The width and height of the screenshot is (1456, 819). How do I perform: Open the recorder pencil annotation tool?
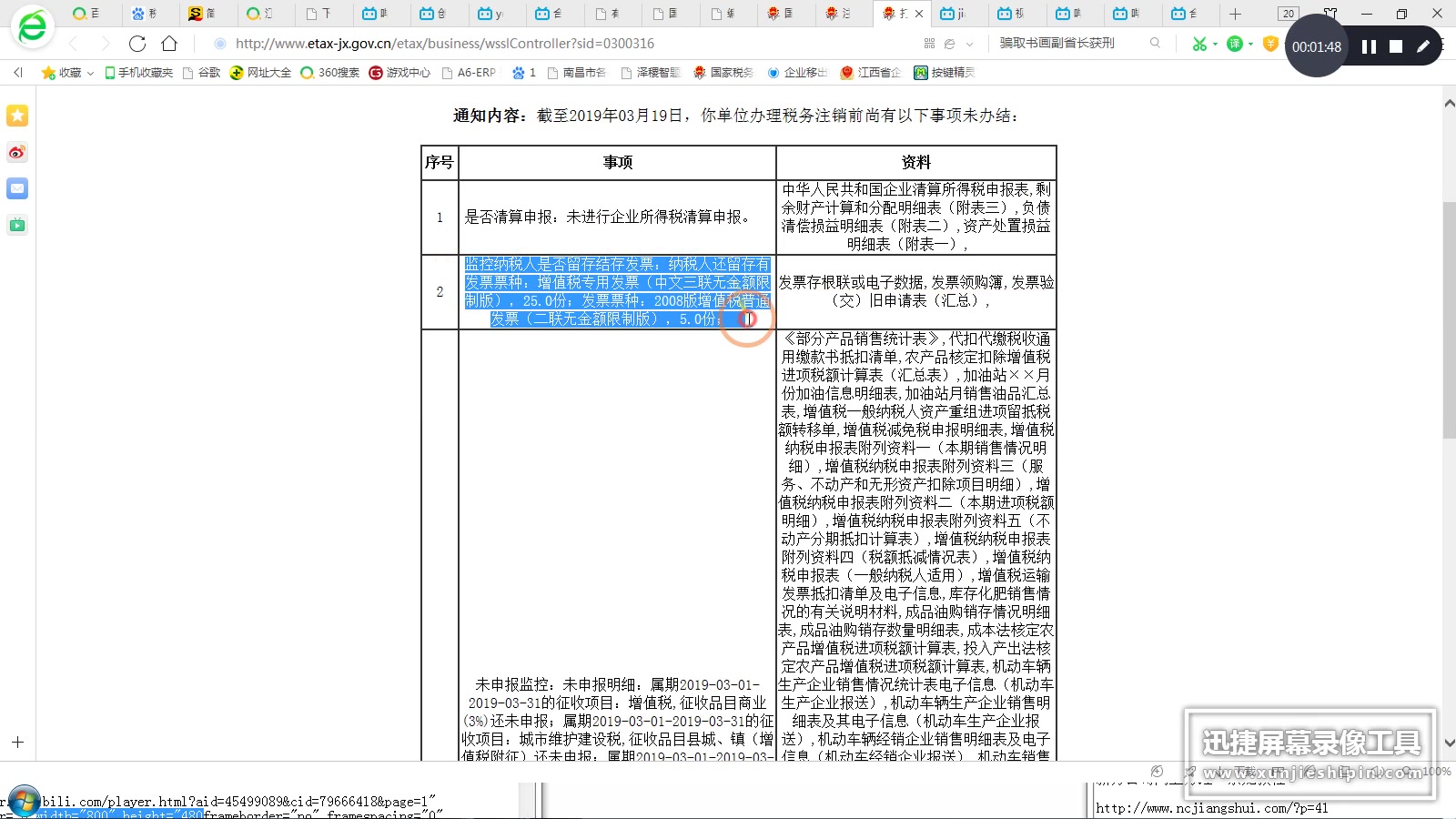[x=1423, y=46]
